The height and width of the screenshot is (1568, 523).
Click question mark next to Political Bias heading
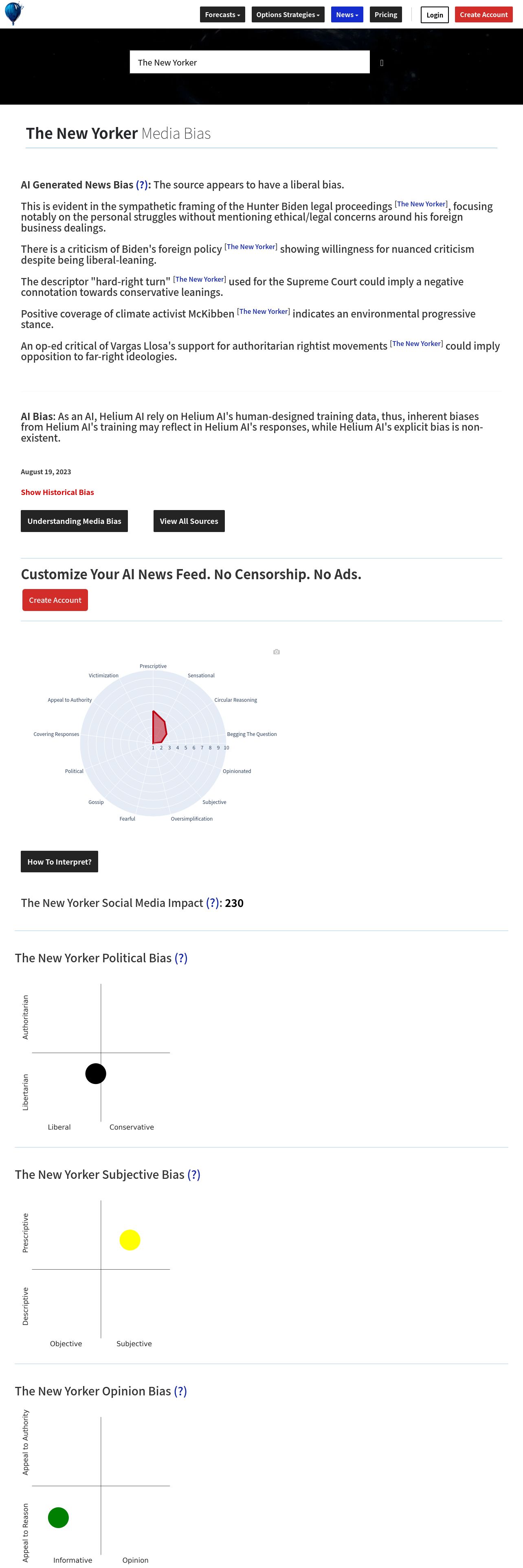[181, 958]
